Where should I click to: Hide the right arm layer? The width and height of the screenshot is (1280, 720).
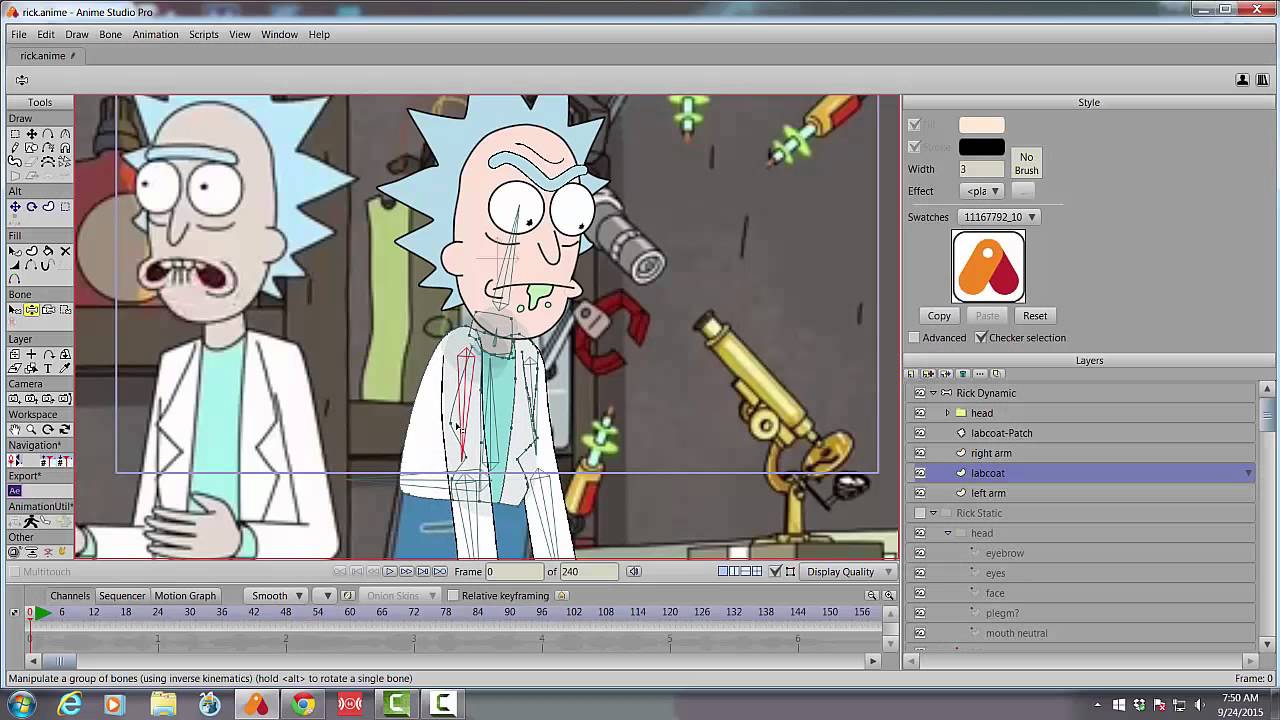(920, 453)
